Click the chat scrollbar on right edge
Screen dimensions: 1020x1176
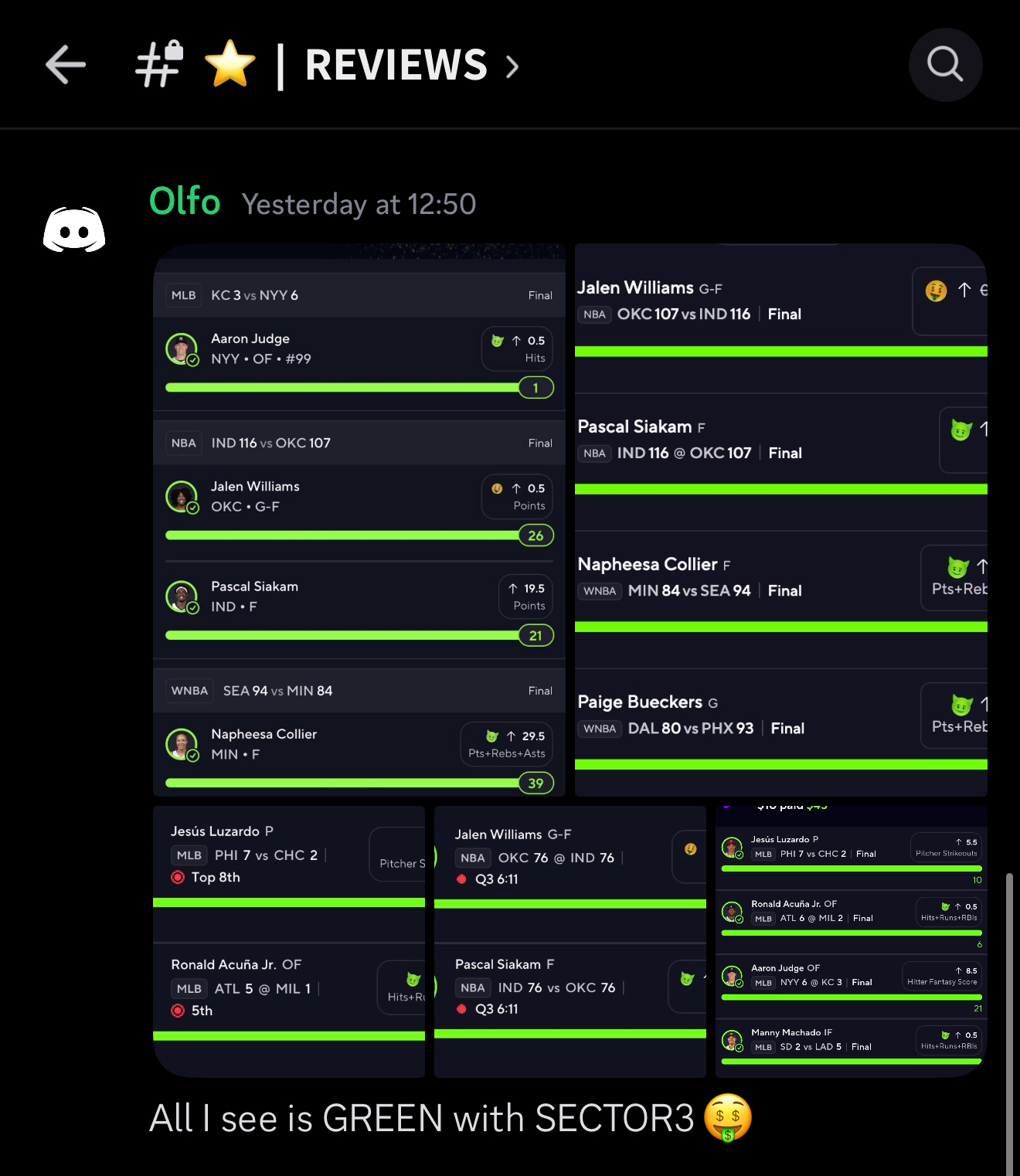tap(1009, 1020)
